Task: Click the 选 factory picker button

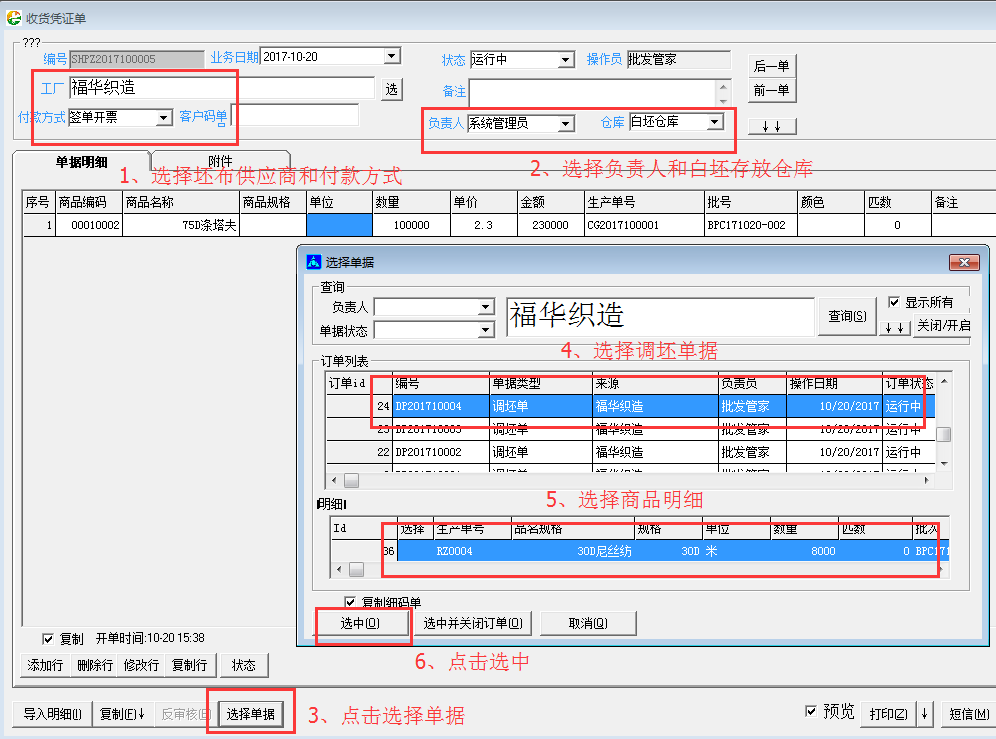Action: [391, 89]
